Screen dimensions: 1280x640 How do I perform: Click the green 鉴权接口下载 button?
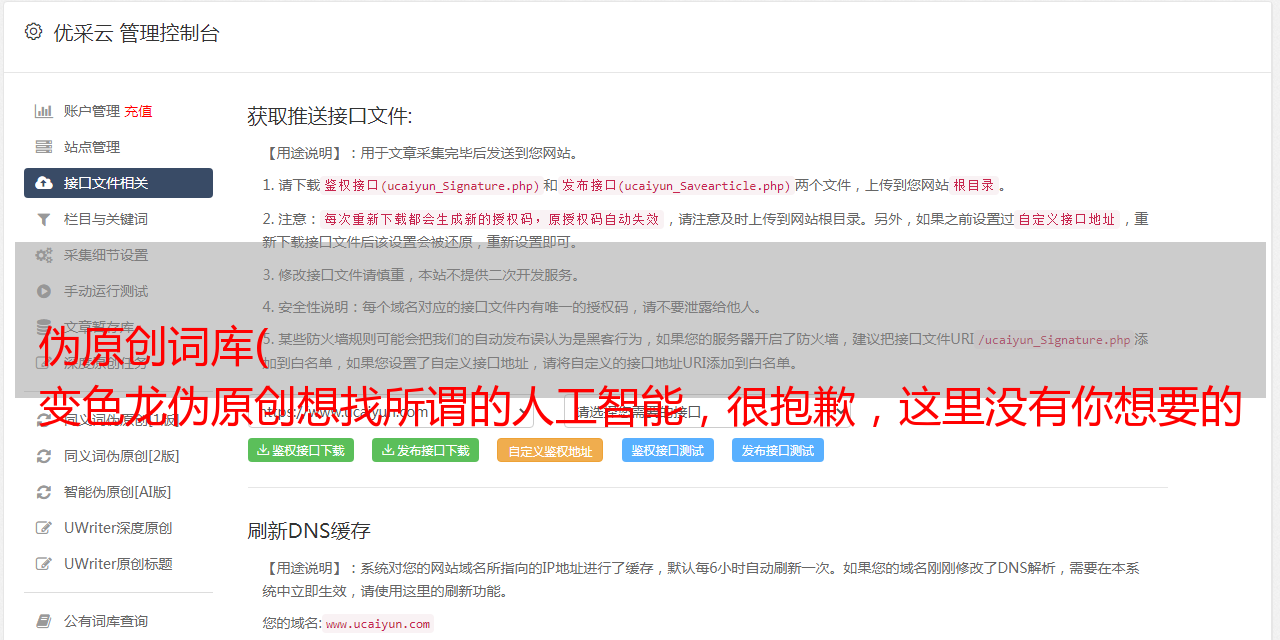click(301, 450)
